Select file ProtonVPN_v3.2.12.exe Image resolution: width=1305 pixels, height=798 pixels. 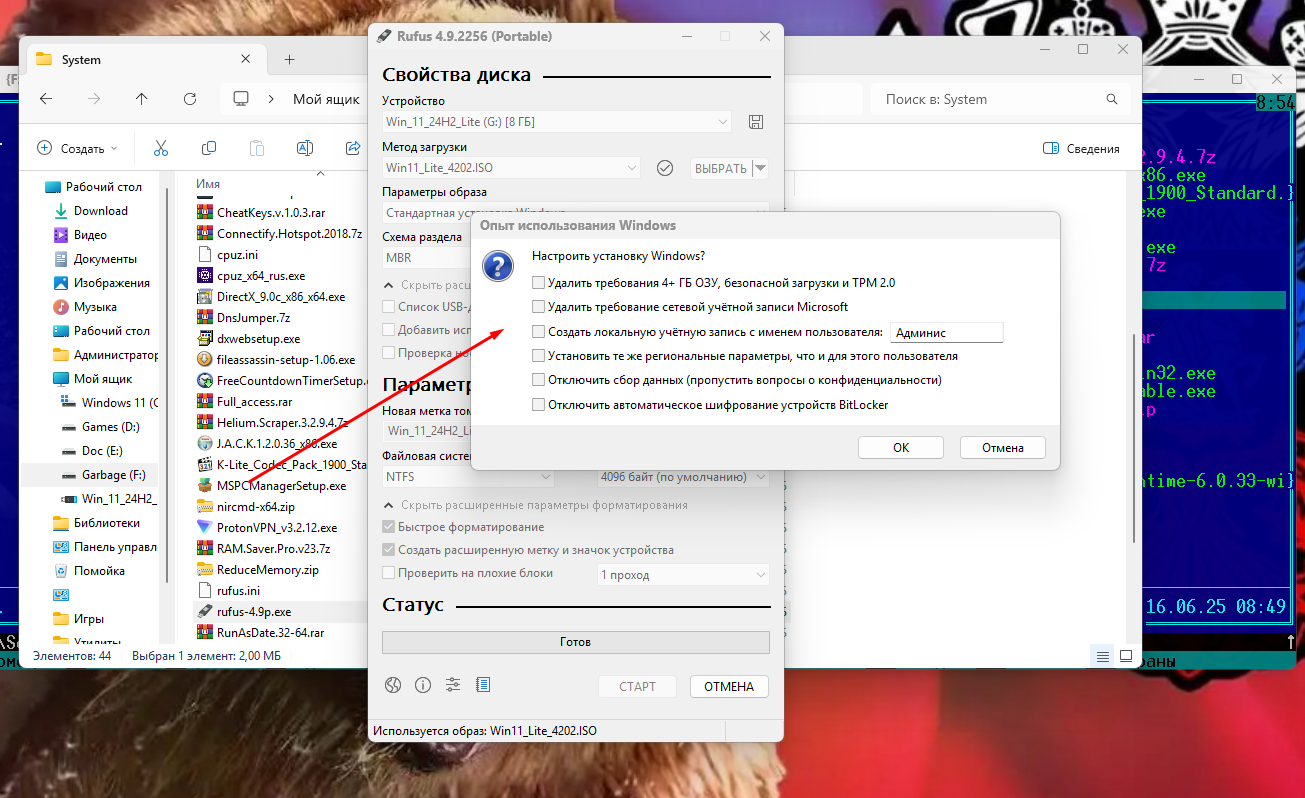point(277,527)
